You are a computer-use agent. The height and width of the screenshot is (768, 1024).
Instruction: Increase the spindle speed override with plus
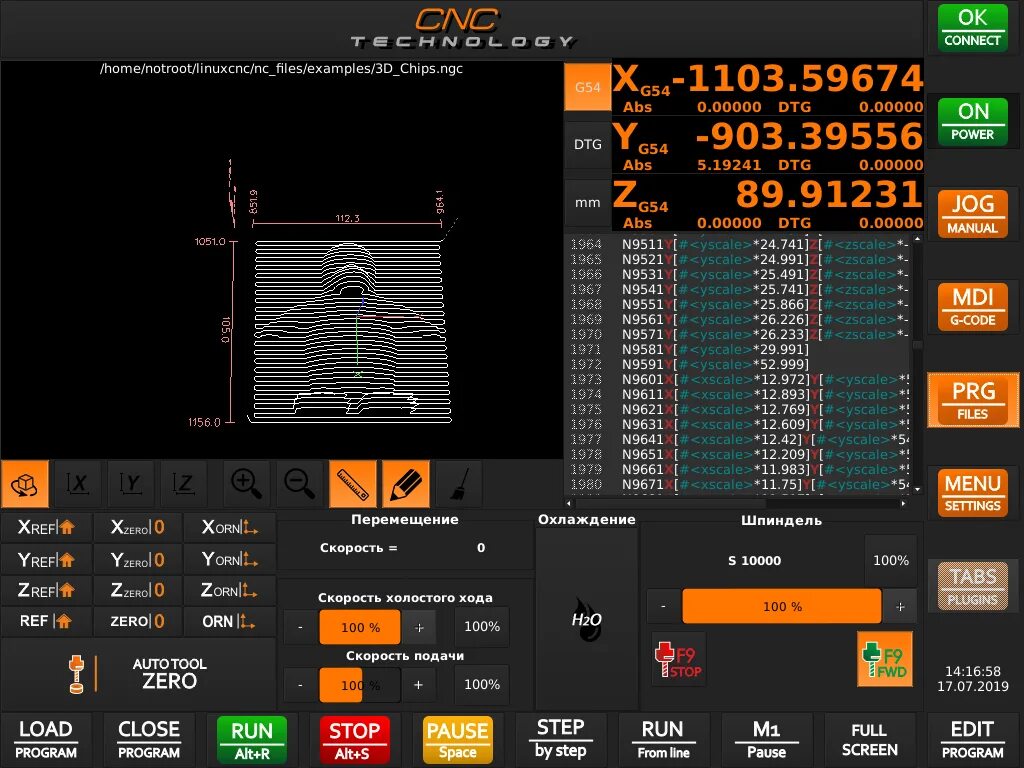(x=900, y=606)
